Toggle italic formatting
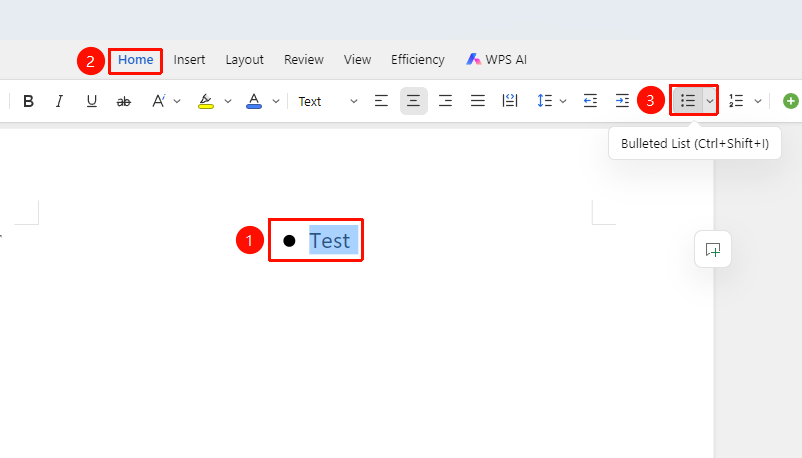 [59, 101]
